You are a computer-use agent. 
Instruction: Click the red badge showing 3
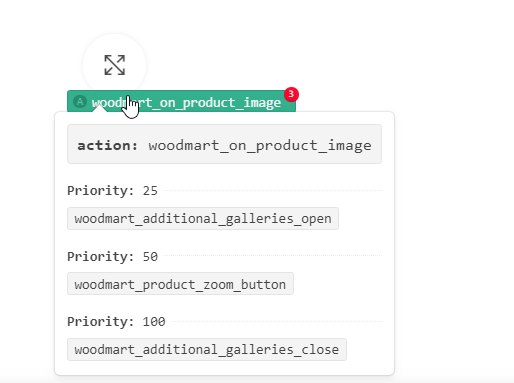pos(291,94)
